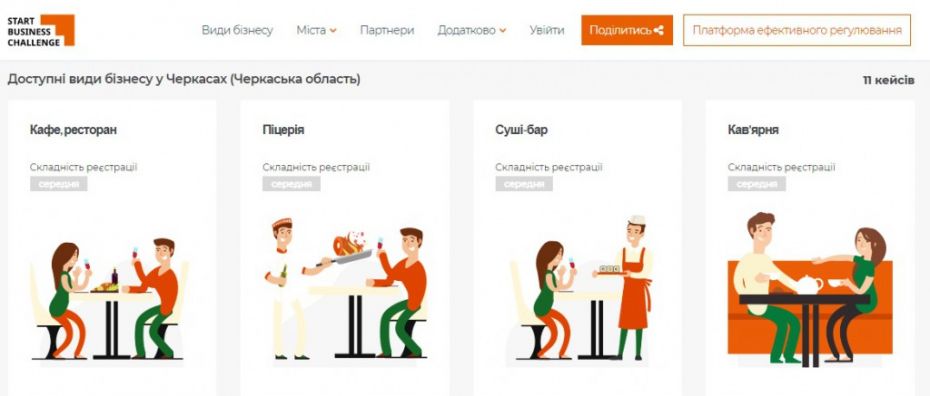This screenshot has width=930, height=396.
Task: Click the share icon in Поділитись button
Action: (658, 30)
